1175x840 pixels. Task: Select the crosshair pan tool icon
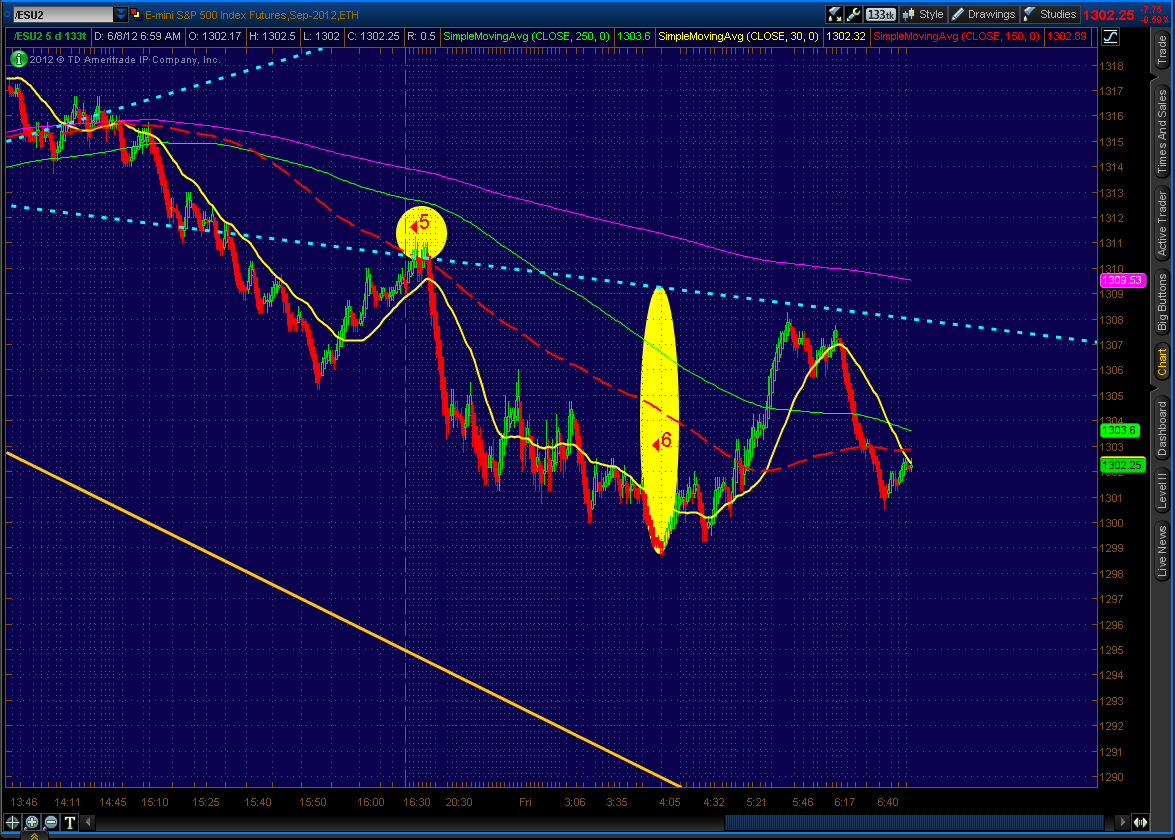13,822
